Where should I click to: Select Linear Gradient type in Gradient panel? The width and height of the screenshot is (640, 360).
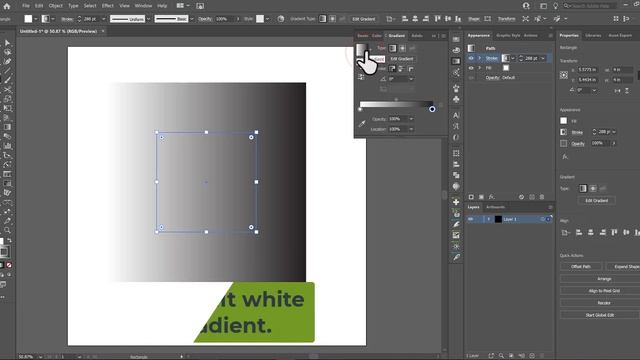pyautogui.click(x=392, y=48)
